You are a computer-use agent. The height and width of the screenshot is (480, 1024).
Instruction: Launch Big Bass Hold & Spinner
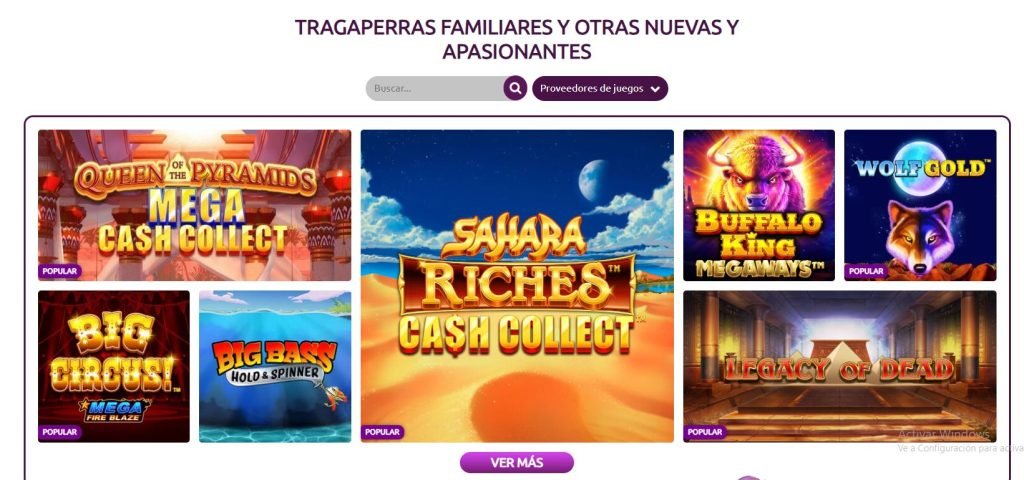point(275,366)
